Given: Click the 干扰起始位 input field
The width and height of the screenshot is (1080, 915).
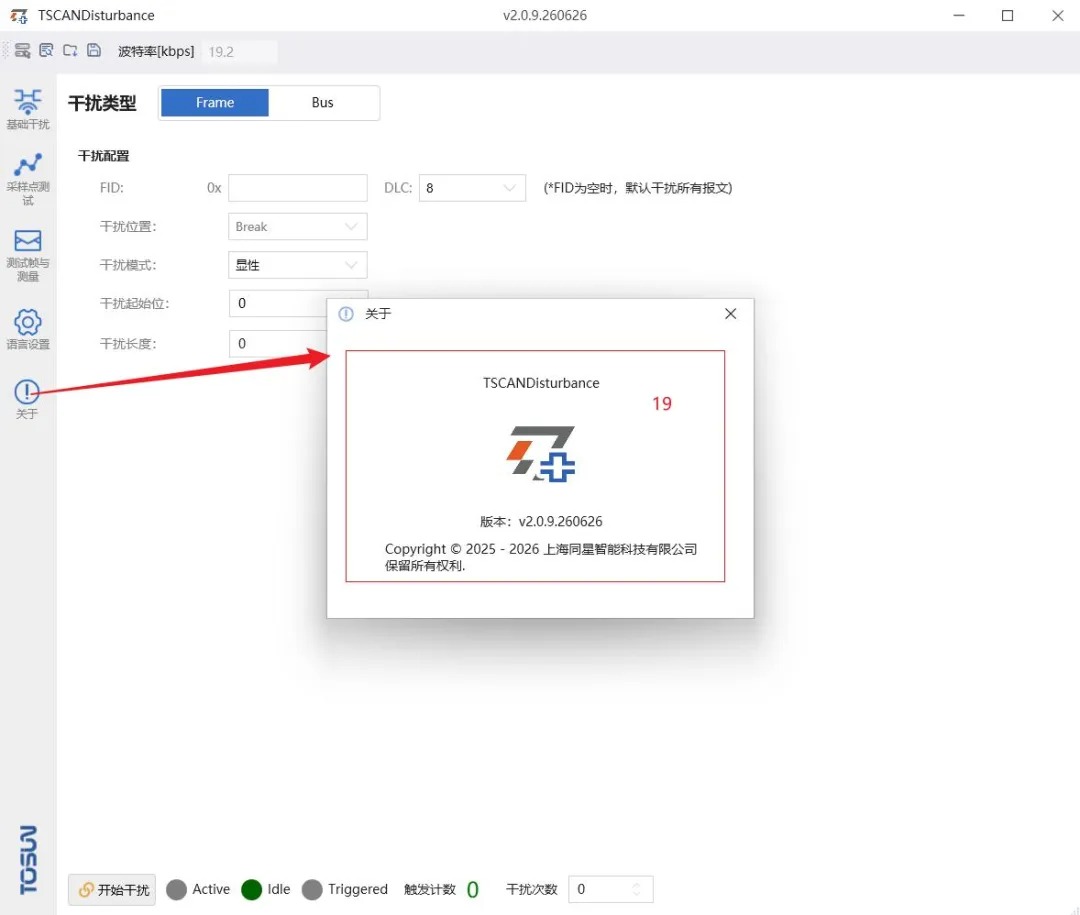Looking at the screenshot, I should click(x=278, y=303).
